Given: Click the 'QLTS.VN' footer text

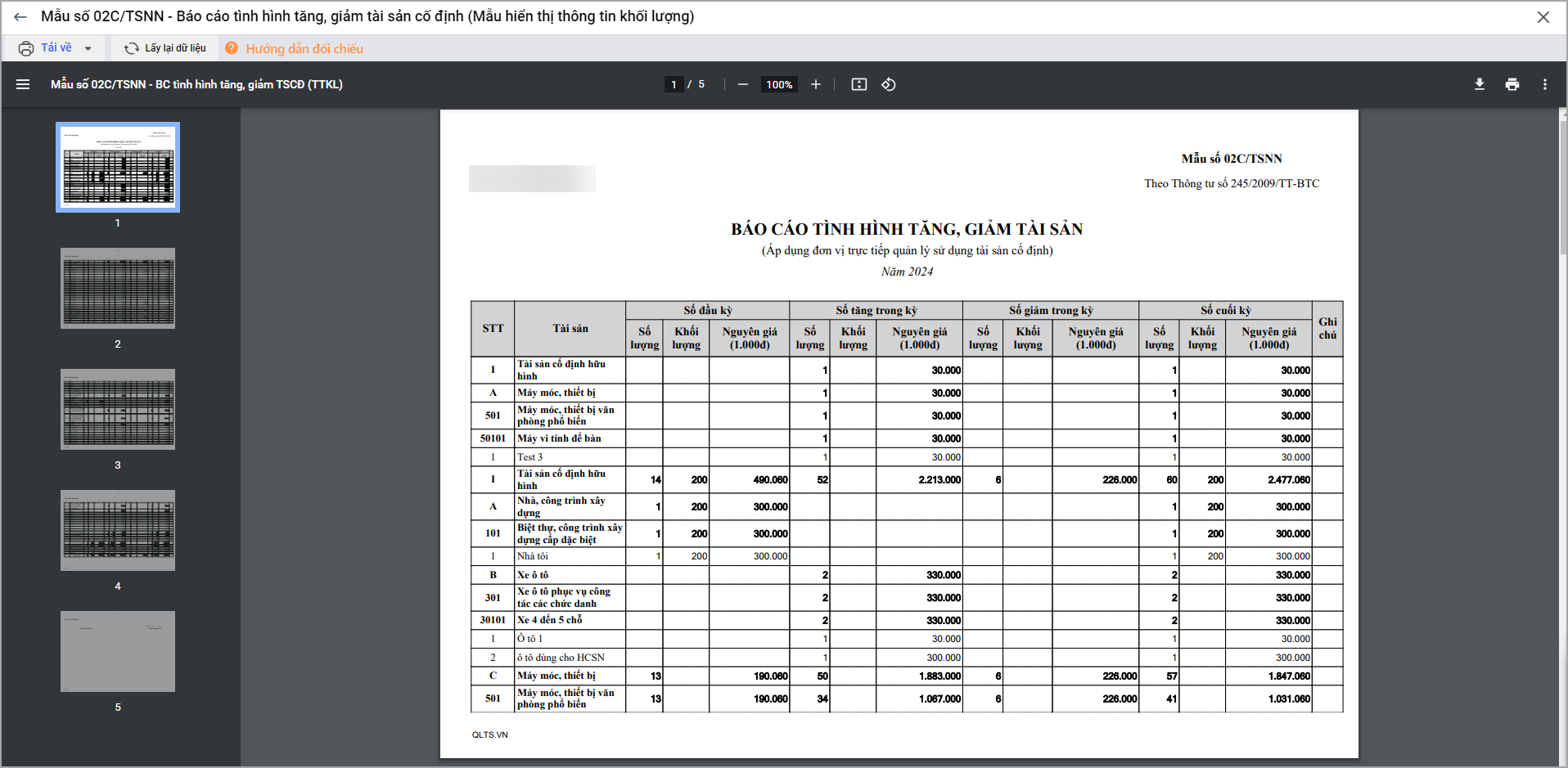Looking at the screenshot, I should click(489, 734).
